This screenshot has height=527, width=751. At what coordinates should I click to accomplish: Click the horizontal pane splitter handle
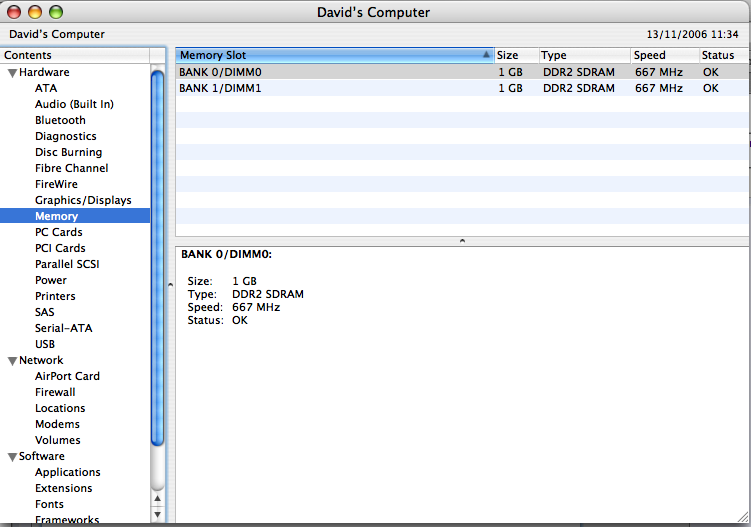(x=462, y=241)
